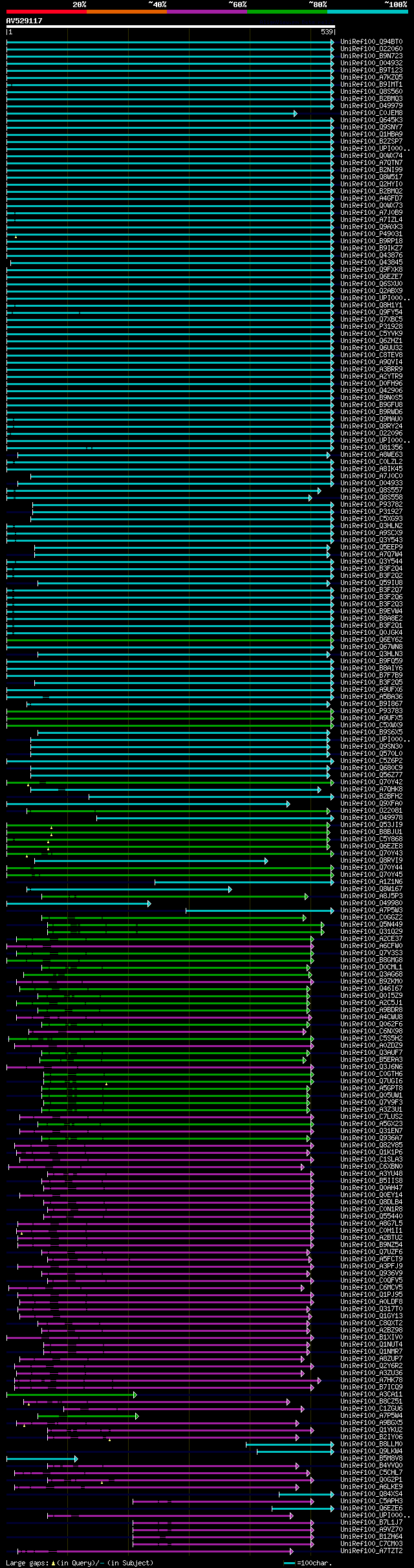Click the UniRef100_Q8W167 label

pyautogui.click(x=371, y=889)
